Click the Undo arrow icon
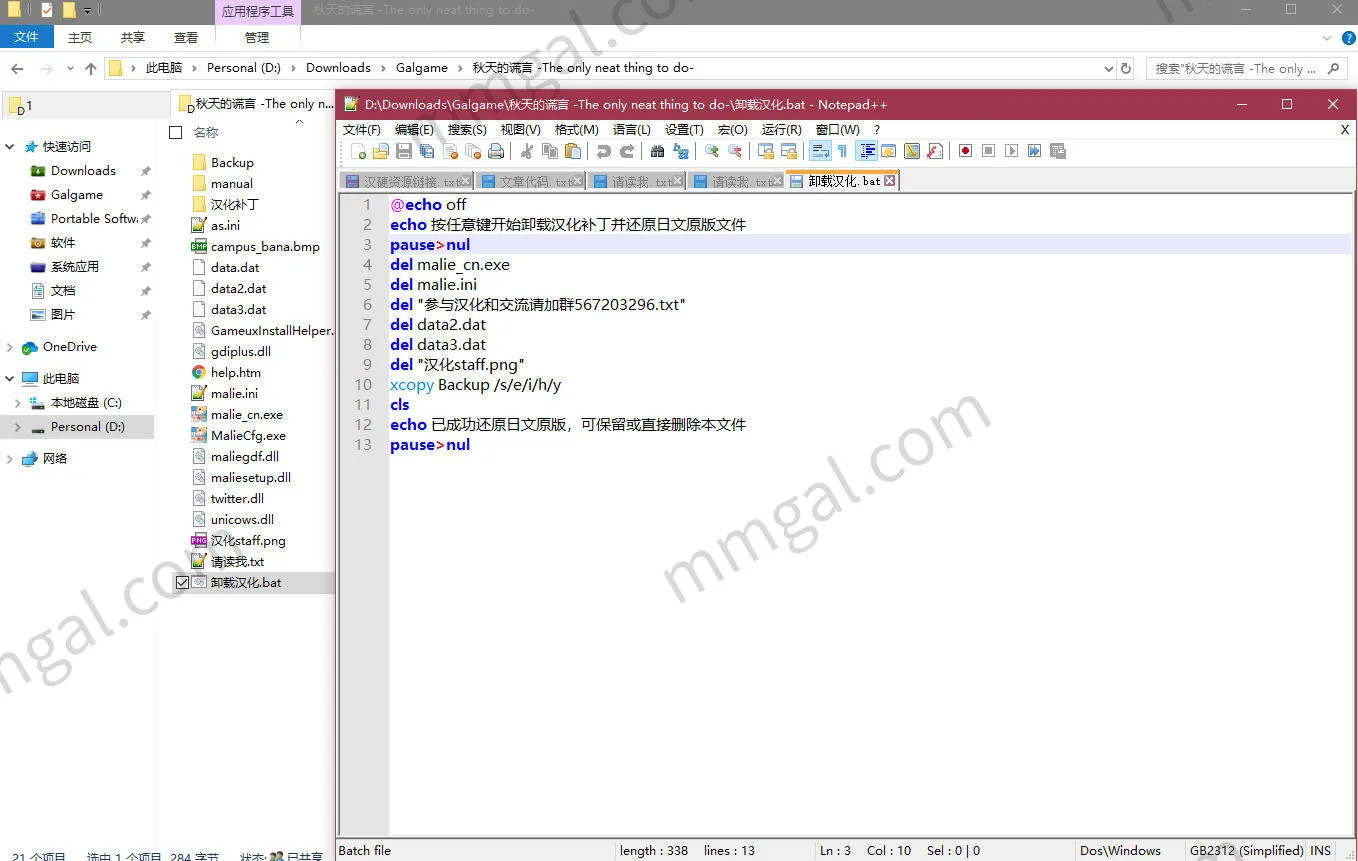The height and width of the screenshot is (861, 1358). tap(603, 151)
